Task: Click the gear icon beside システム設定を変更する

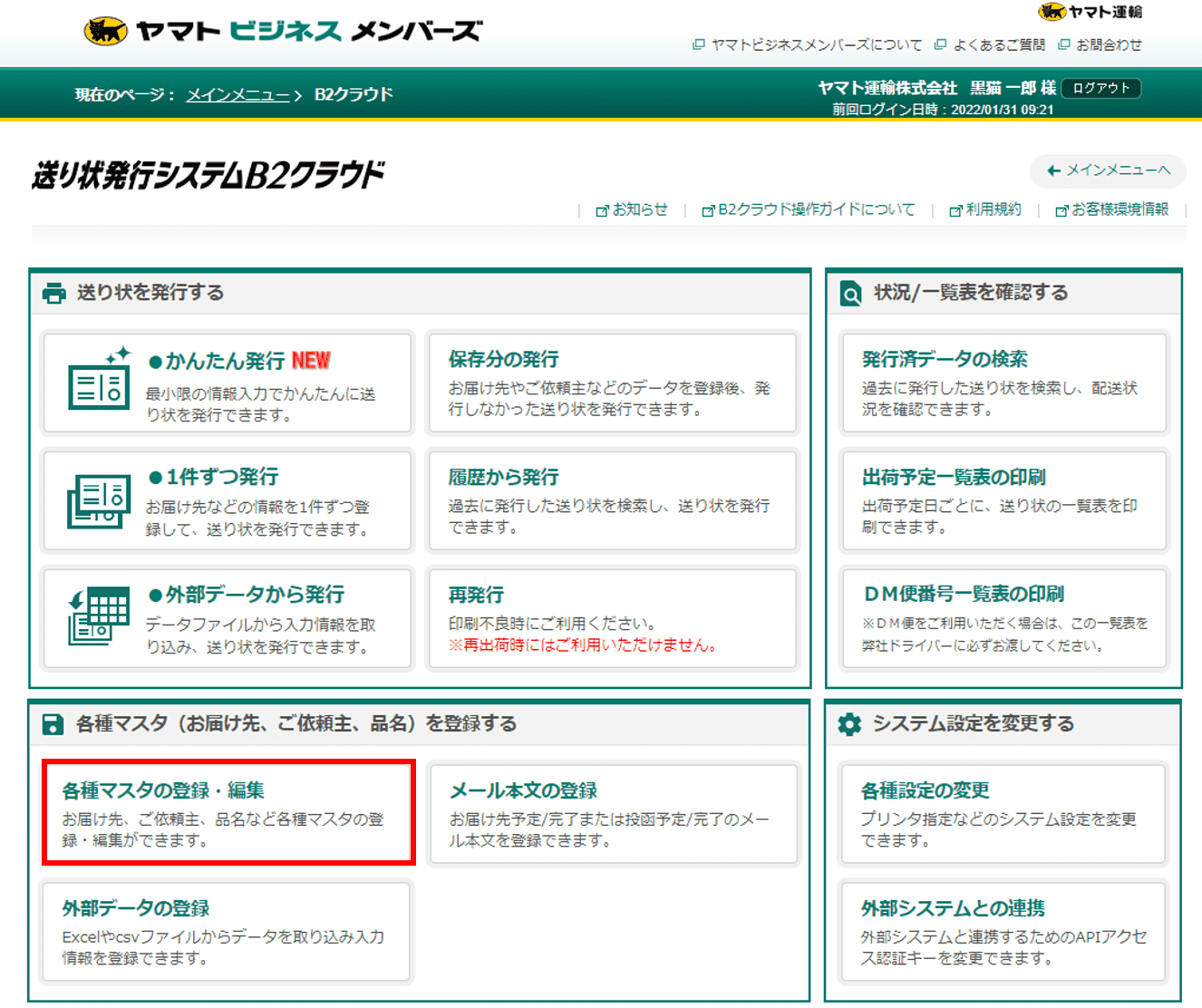Action: click(x=849, y=723)
